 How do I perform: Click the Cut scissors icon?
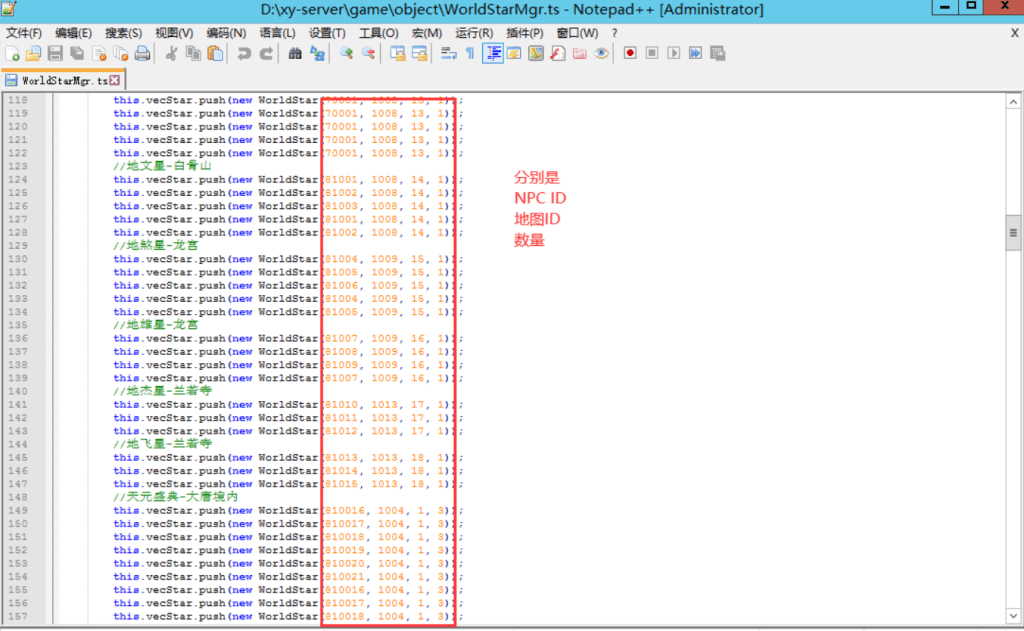tap(171, 54)
